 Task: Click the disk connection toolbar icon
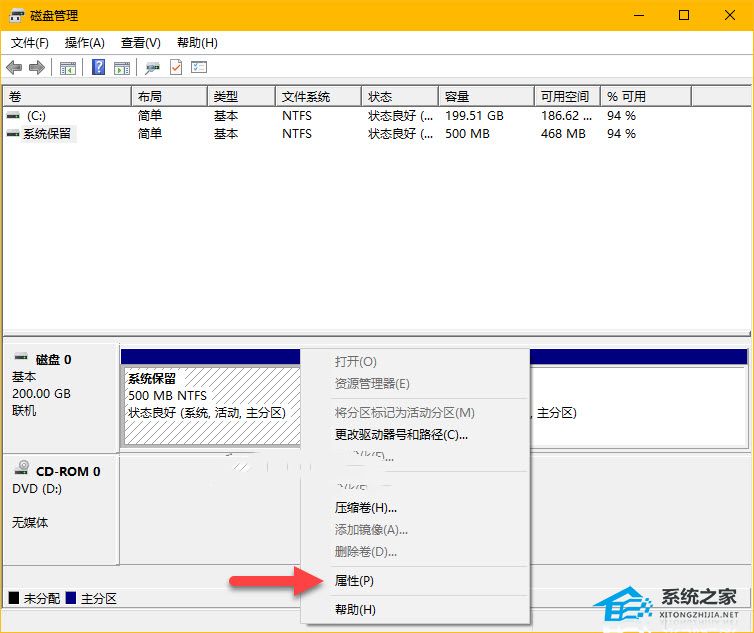tap(152, 68)
